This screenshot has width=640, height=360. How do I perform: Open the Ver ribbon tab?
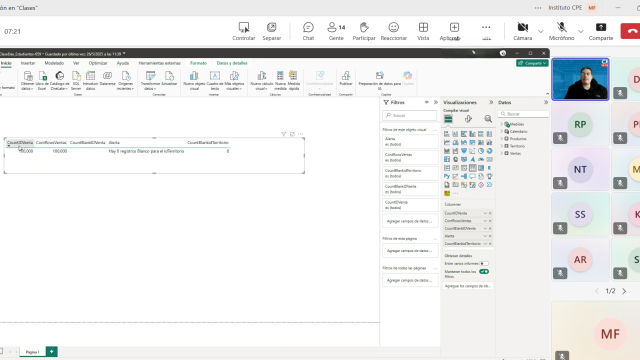(x=76, y=63)
